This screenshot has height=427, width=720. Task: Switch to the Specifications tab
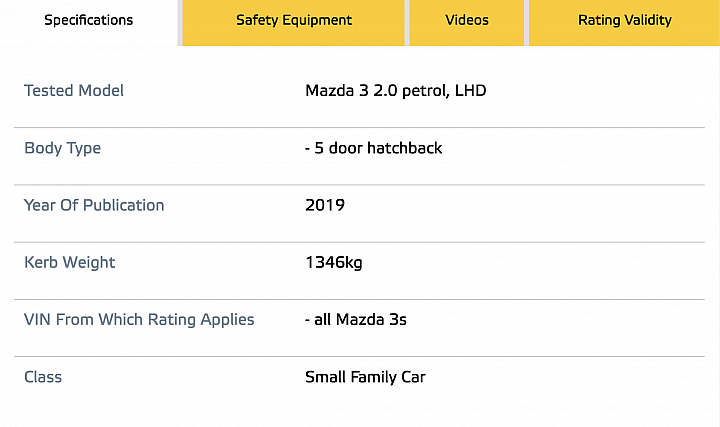point(89,21)
